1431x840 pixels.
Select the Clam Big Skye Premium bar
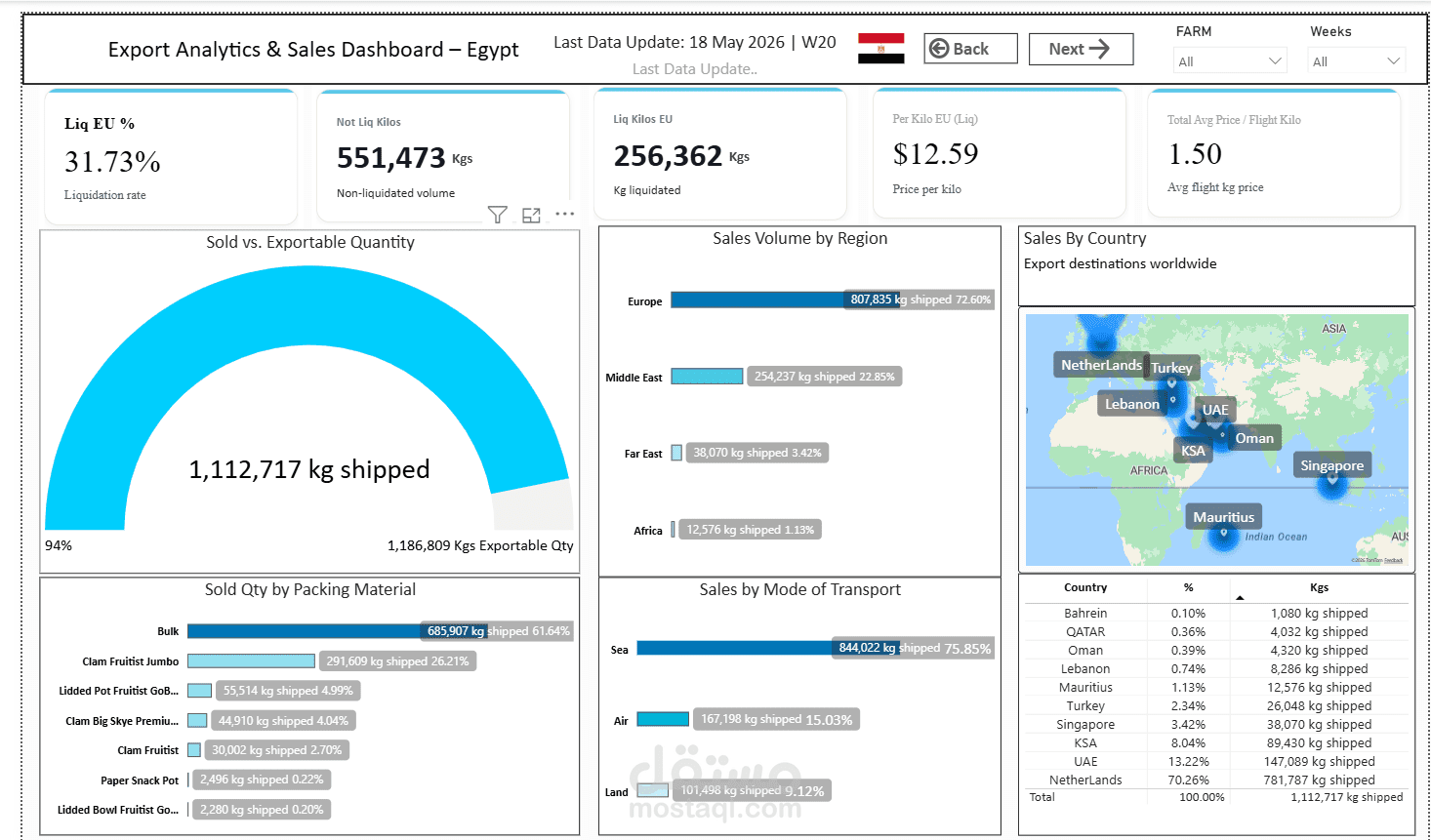pos(197,721)
